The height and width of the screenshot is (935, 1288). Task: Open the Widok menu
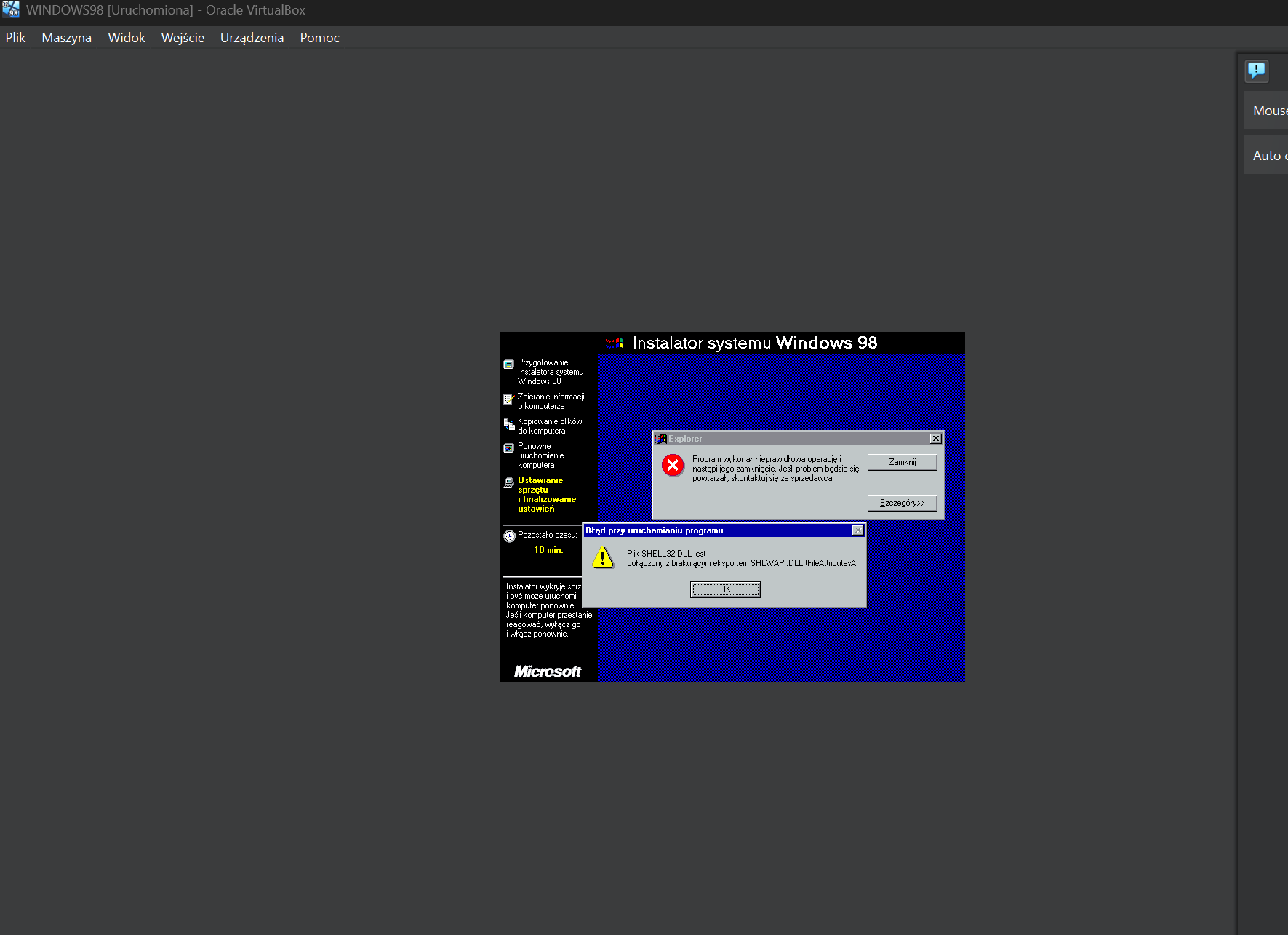[127, 38]
